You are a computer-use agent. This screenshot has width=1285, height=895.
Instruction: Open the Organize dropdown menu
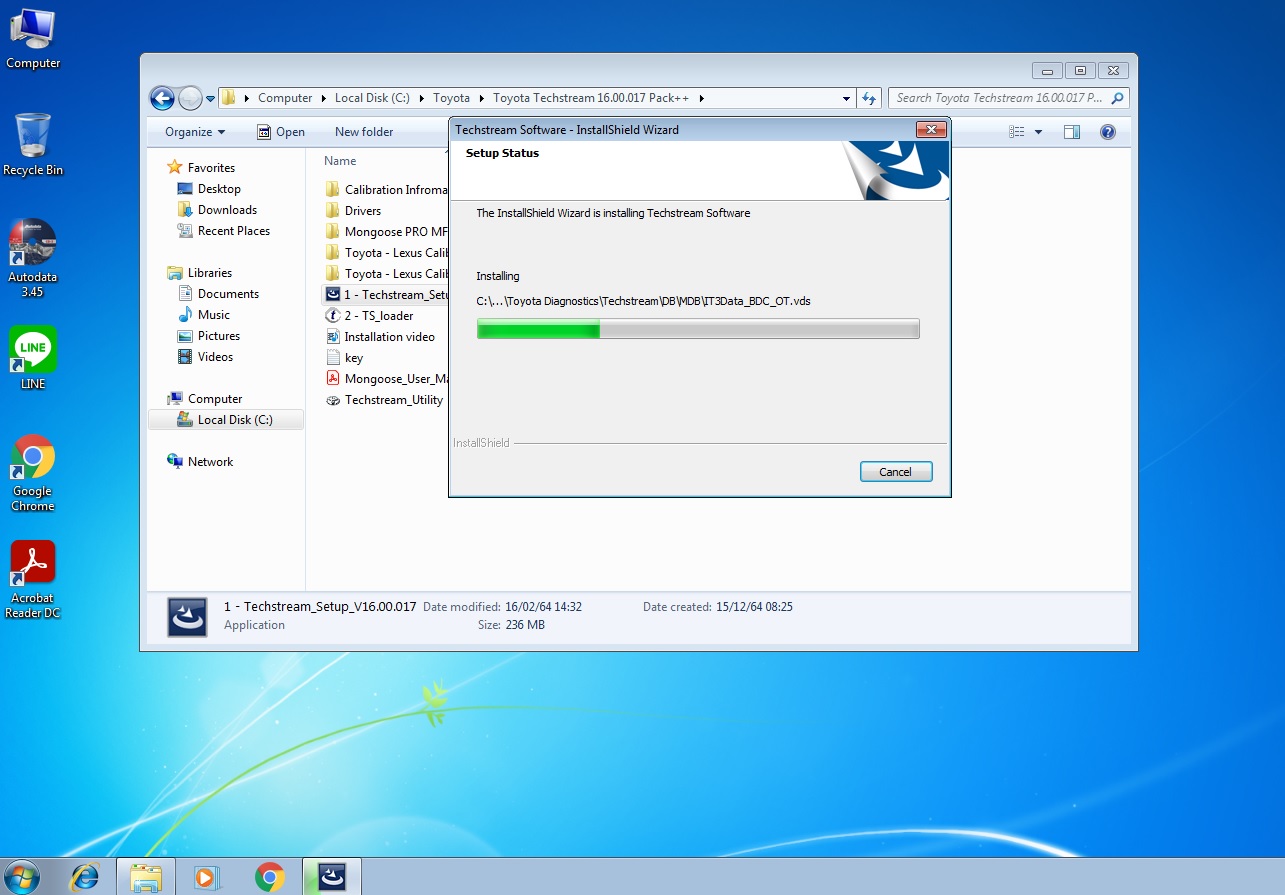point(195,132)
